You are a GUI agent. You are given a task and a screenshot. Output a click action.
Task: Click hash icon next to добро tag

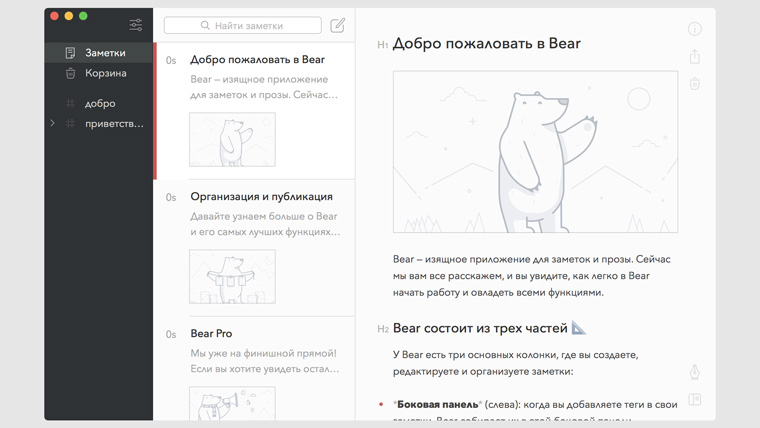(70, 103)
